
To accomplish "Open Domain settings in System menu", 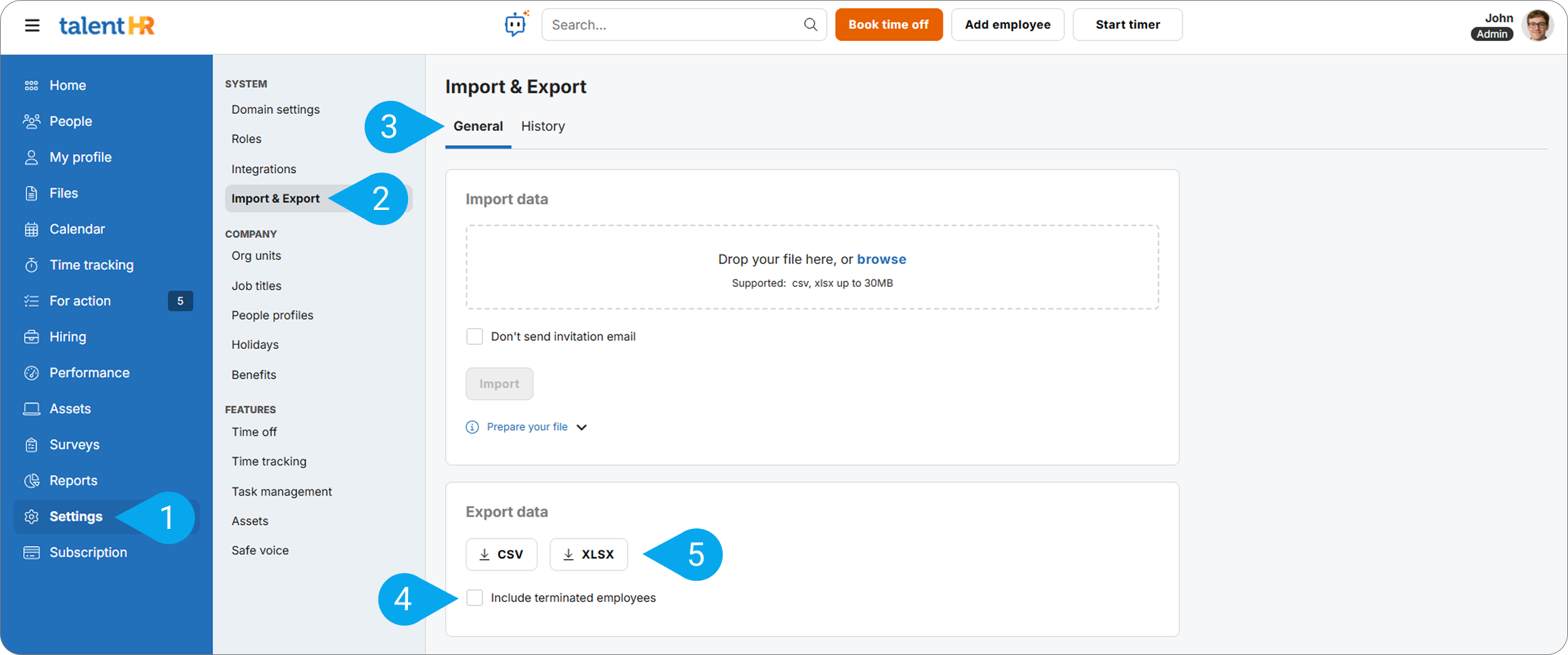I will point(275,109).
